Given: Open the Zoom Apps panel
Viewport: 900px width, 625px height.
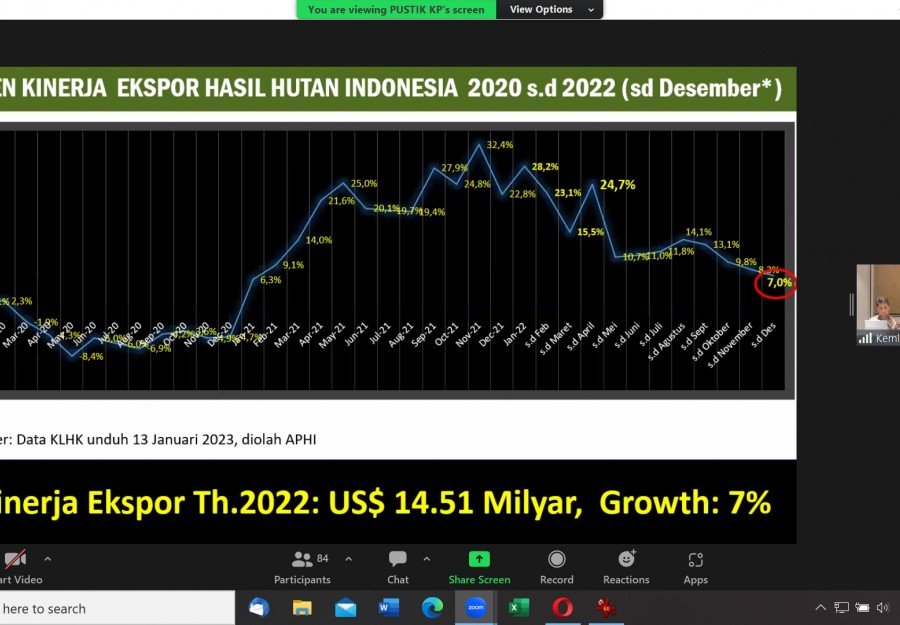Looking at the screenshot, I should point(695,568).
